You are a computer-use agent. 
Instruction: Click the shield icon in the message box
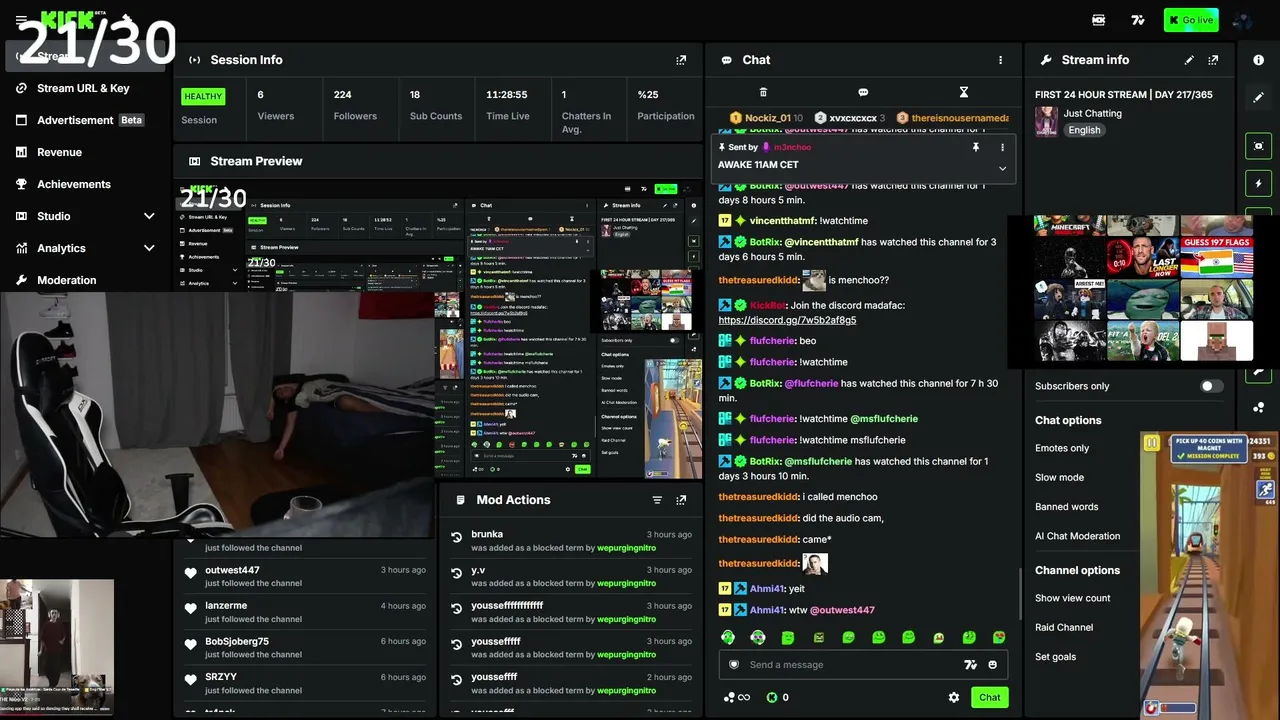pos(734,665)
